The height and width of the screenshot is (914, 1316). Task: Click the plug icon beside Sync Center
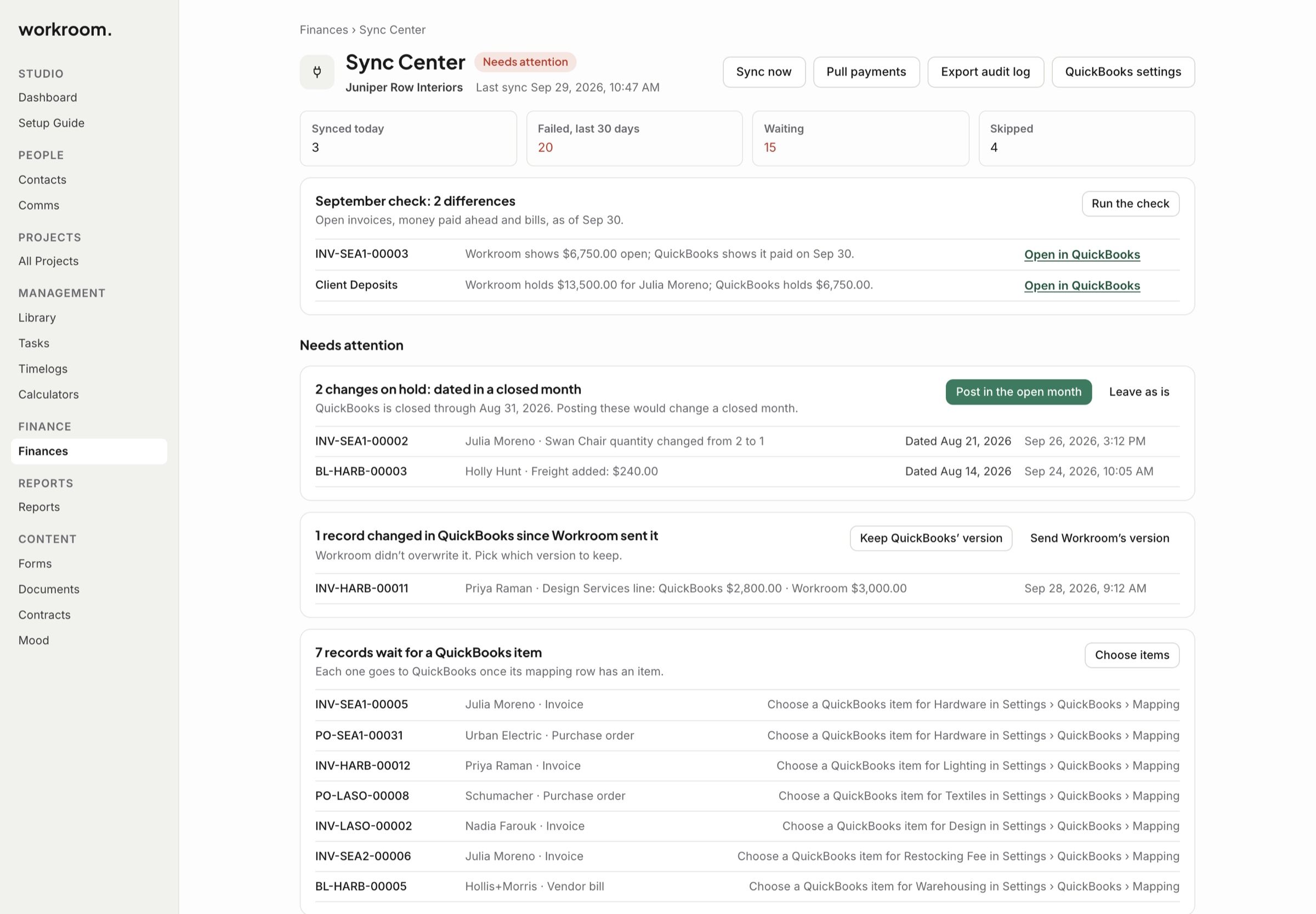pyautogui.click(x=316, y=71)
